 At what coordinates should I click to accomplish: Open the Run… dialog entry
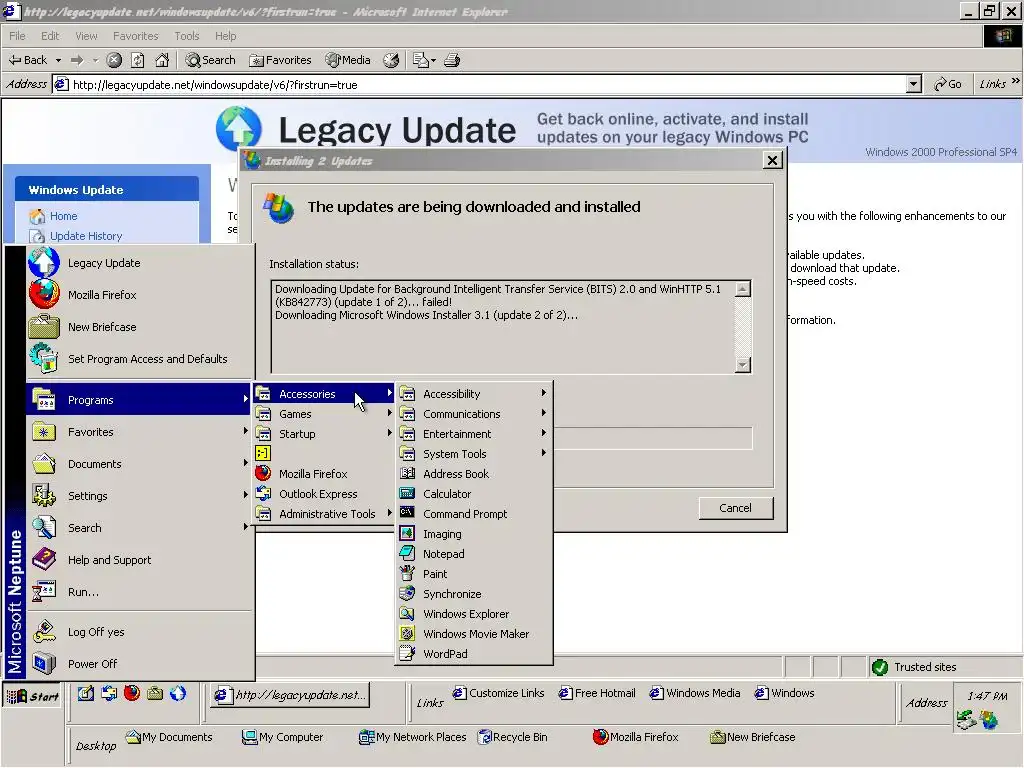[140, 592]
